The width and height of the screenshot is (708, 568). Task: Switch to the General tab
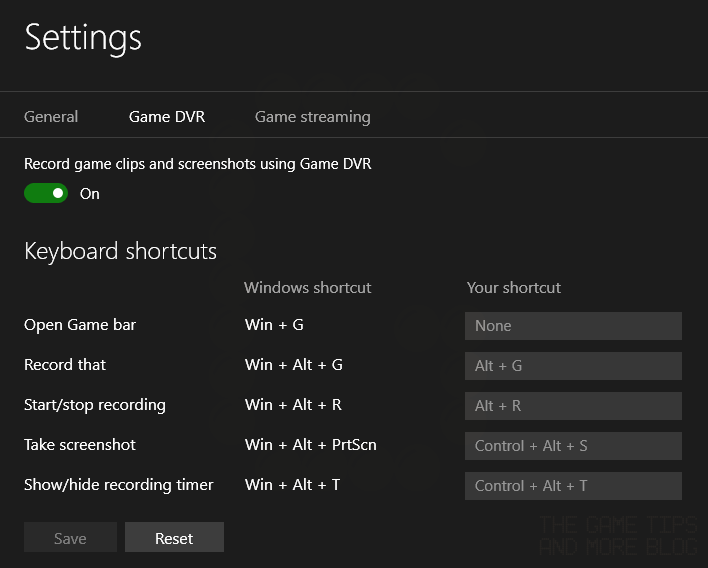click(51, 116)
